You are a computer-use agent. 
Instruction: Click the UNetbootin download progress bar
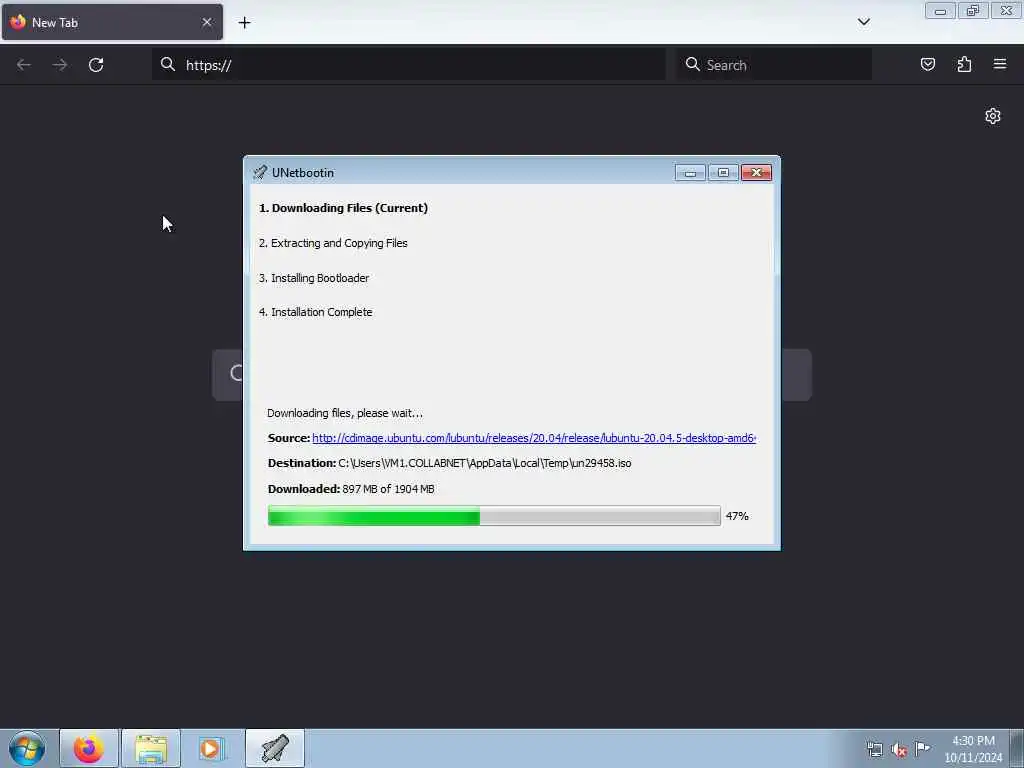[494, 516]
